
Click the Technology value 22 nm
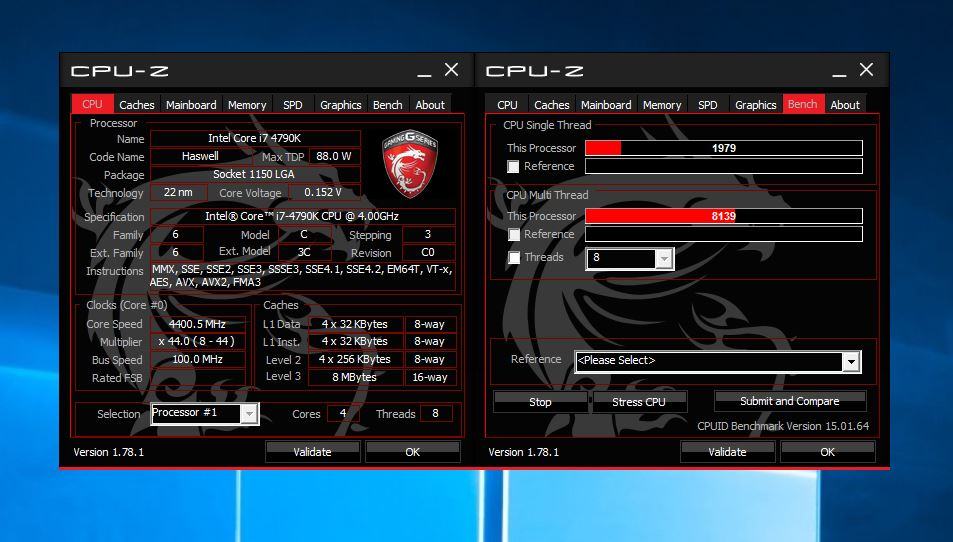click(177, 192)
